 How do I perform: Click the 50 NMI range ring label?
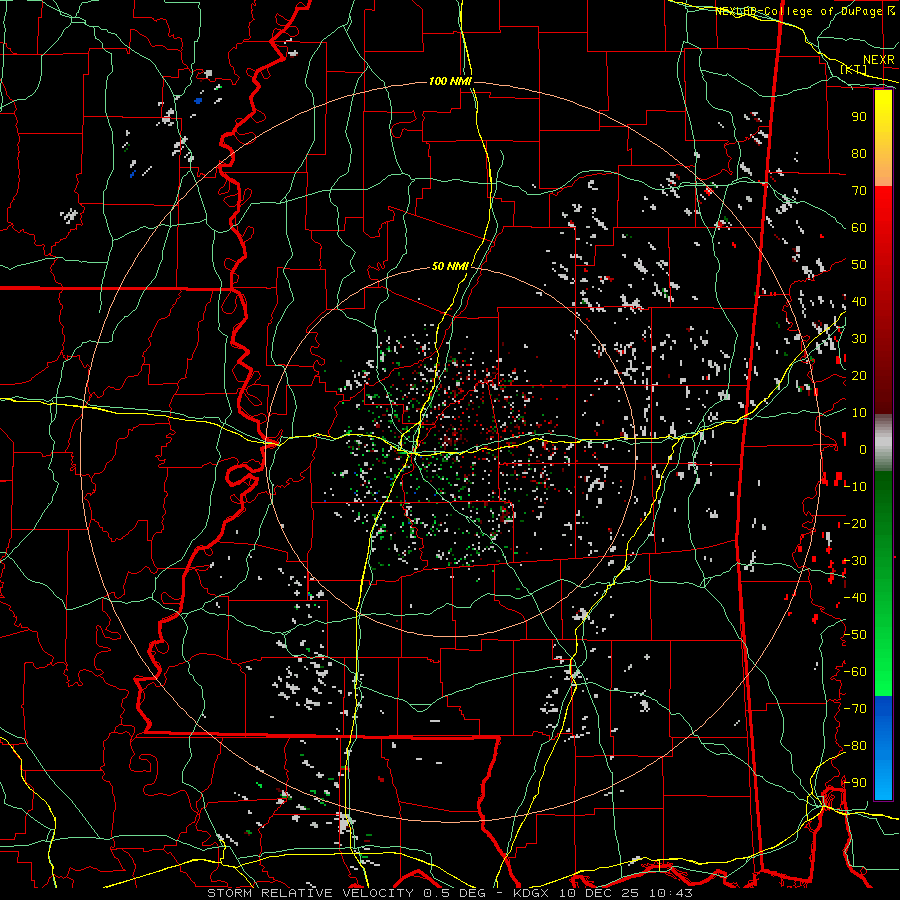(x=451, y=266)
